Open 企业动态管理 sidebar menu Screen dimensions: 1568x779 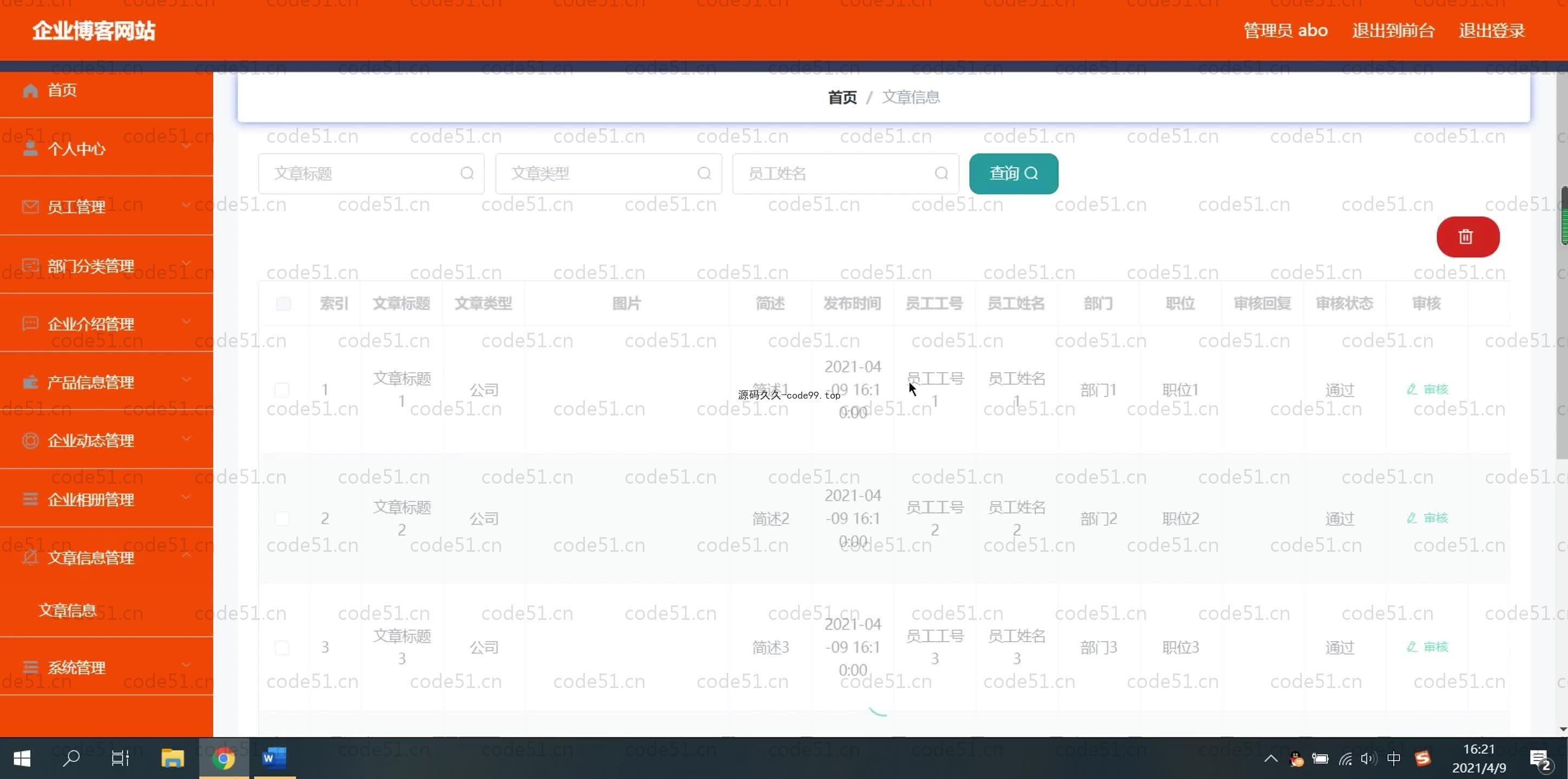click(107, 440)
